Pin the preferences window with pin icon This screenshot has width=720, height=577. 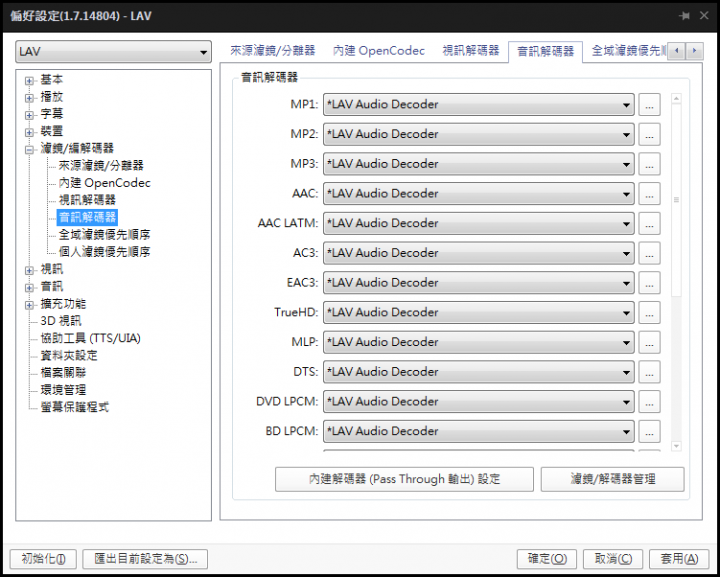tap(685, 16)
